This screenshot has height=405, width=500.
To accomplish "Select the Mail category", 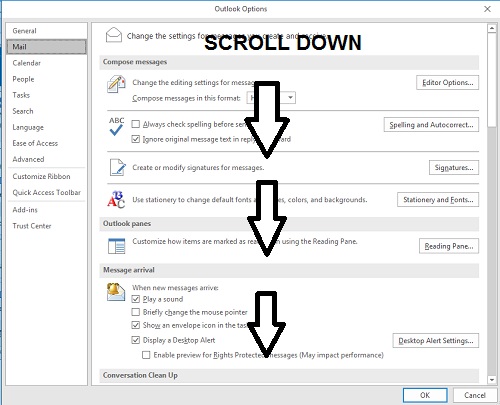I will click(x=46, y=47).
